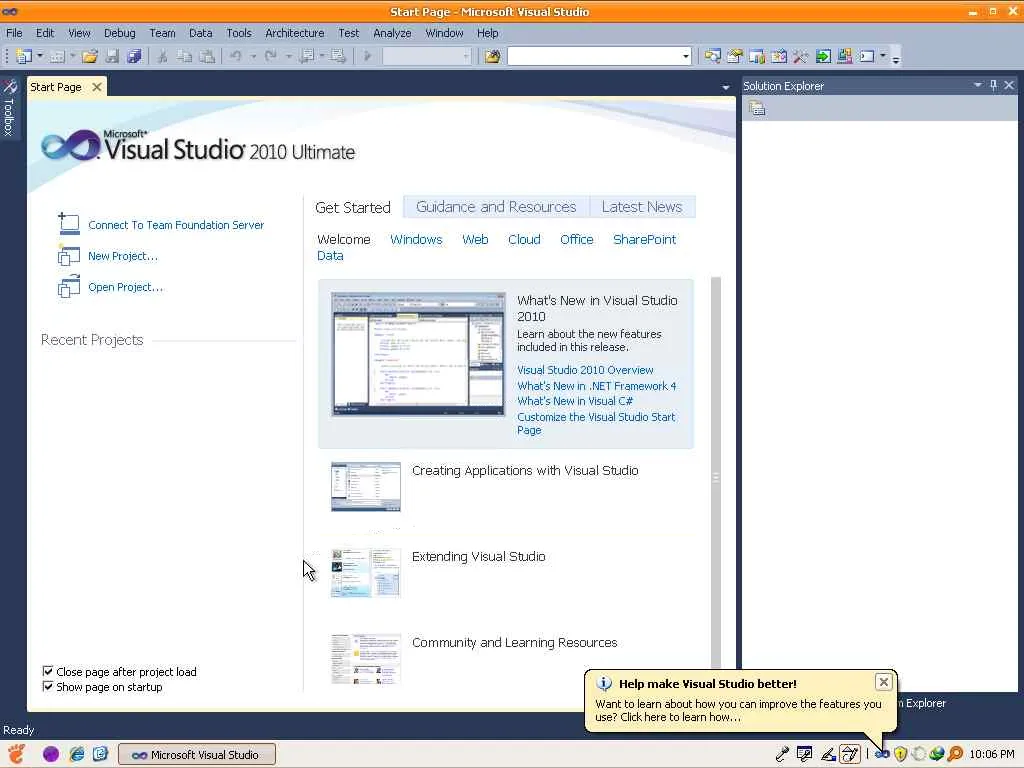The image size is (1024, 768).
Task: Open the Architecture menu
Action: [x=295, y=33]
